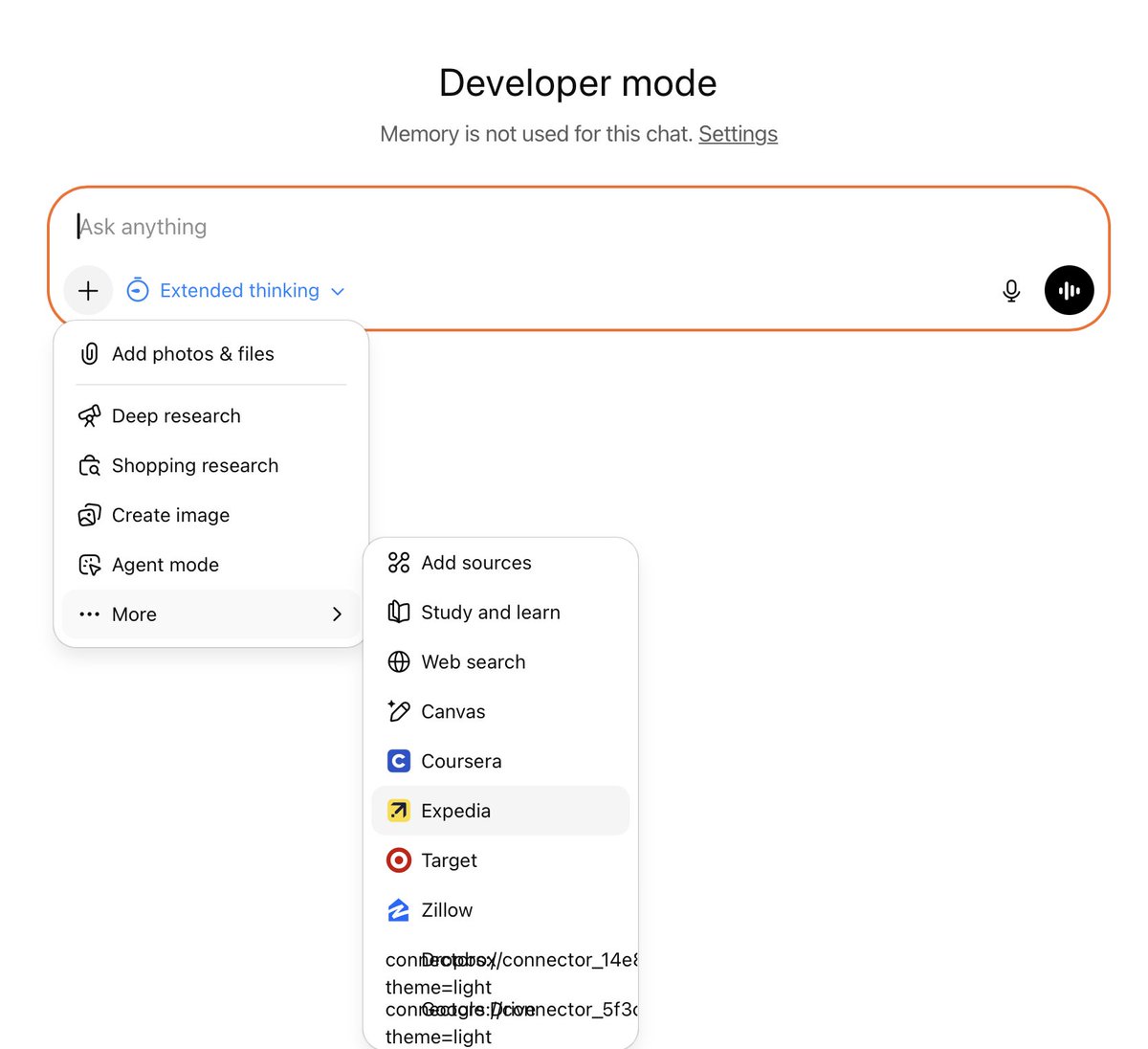The width and height of the screenshot is (1148, 1049).
Task: Click the Extended thinking label
Action: pyautogui.click(x=239, y=290)
